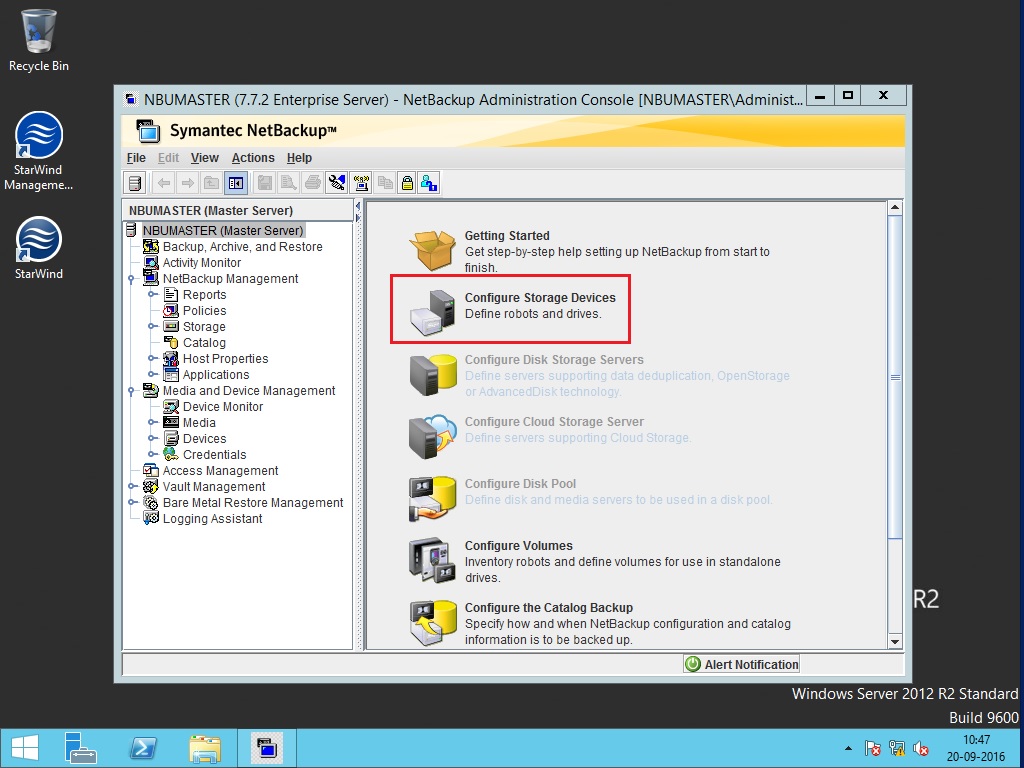Toggle the tree view pane toolbar button
The height and width of the screenshot is (768, 1024).
tap(236, 182)
